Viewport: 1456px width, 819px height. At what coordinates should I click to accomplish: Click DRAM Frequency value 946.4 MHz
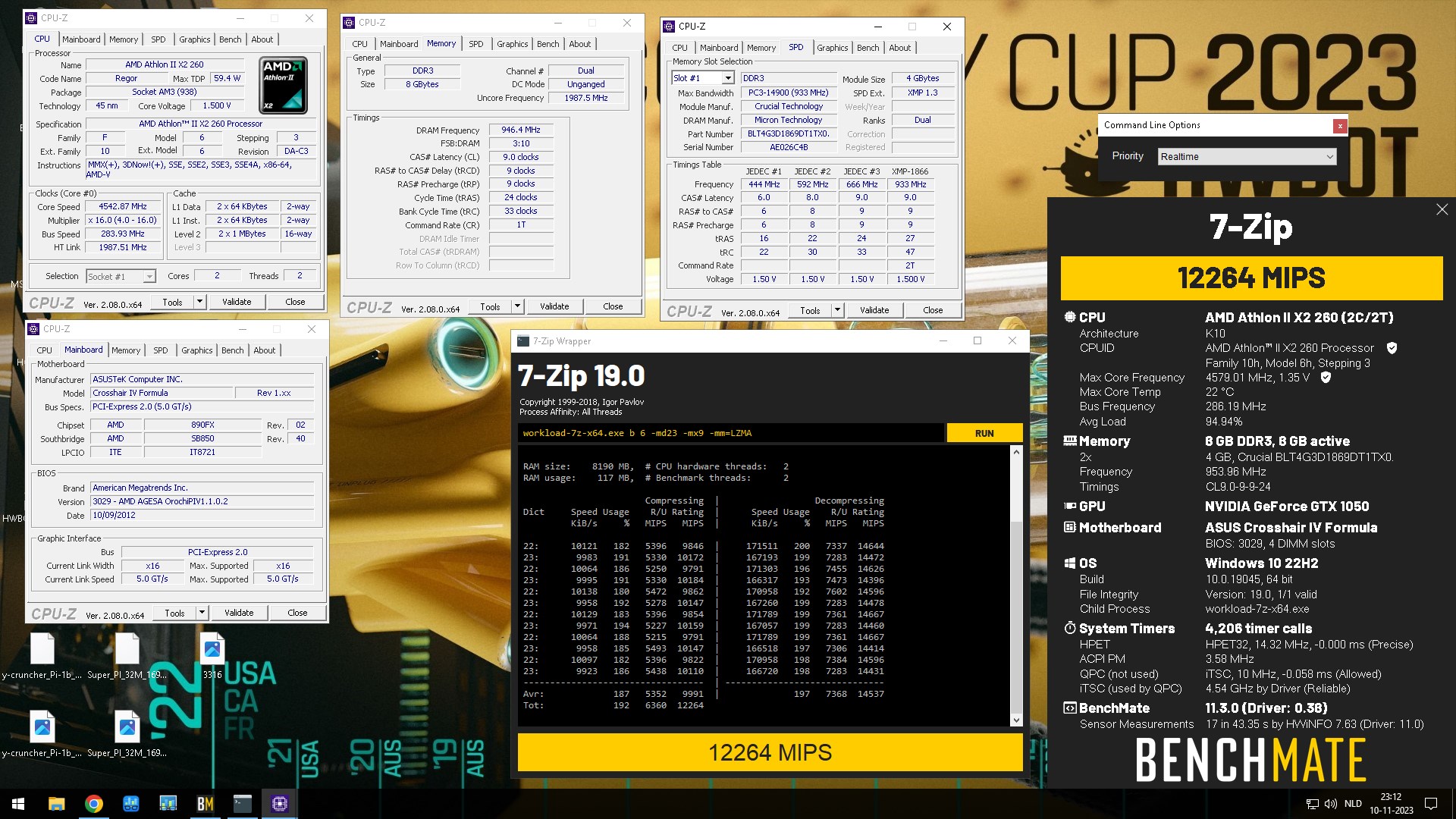coord(521,130)
